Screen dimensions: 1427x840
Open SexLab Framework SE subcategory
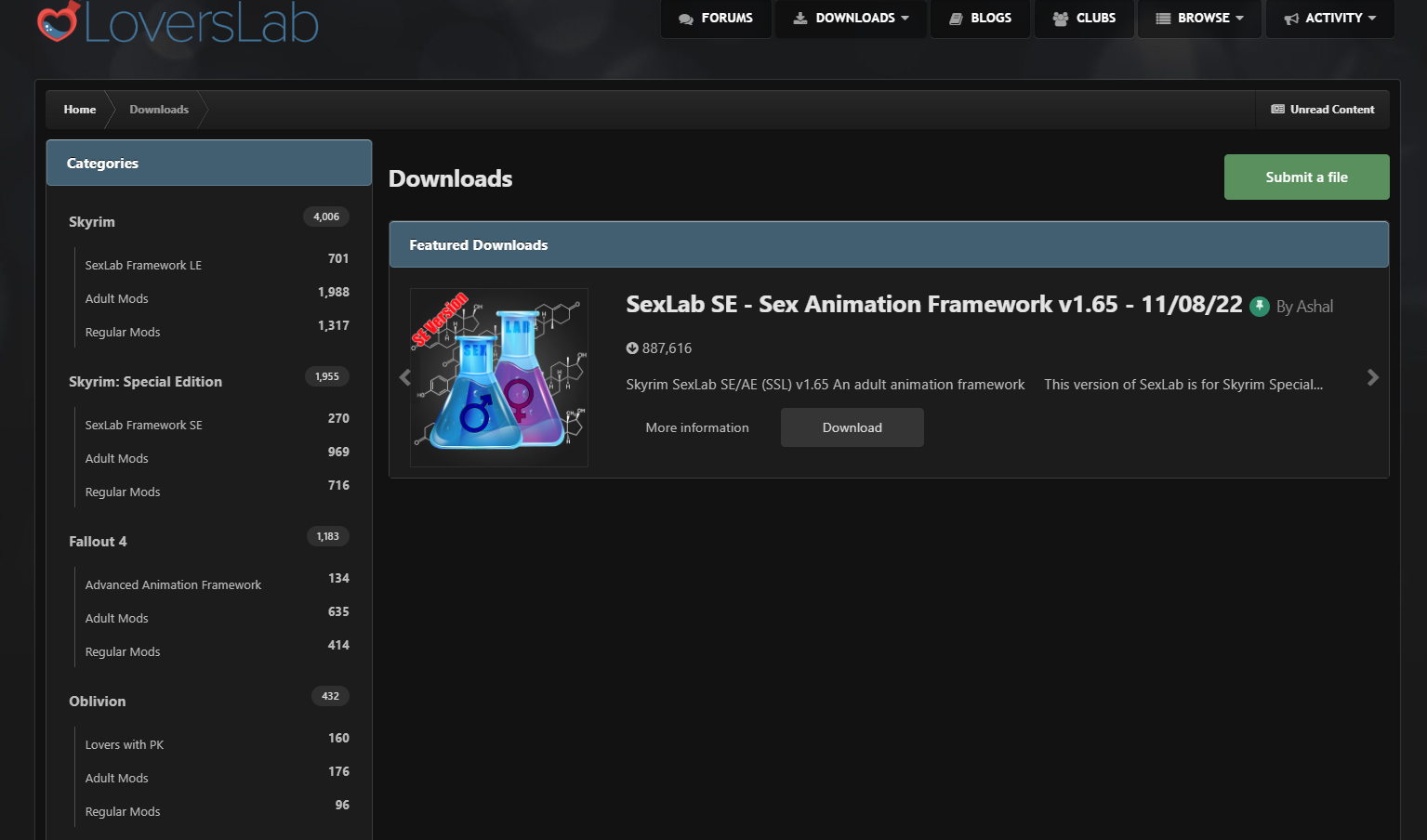point(143,426)
